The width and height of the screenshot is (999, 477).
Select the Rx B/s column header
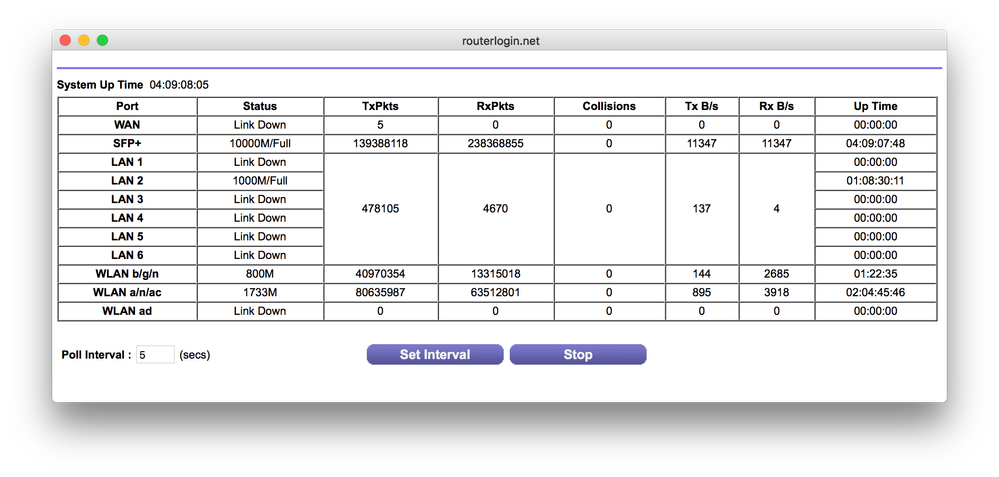click(x=777, y=106)
